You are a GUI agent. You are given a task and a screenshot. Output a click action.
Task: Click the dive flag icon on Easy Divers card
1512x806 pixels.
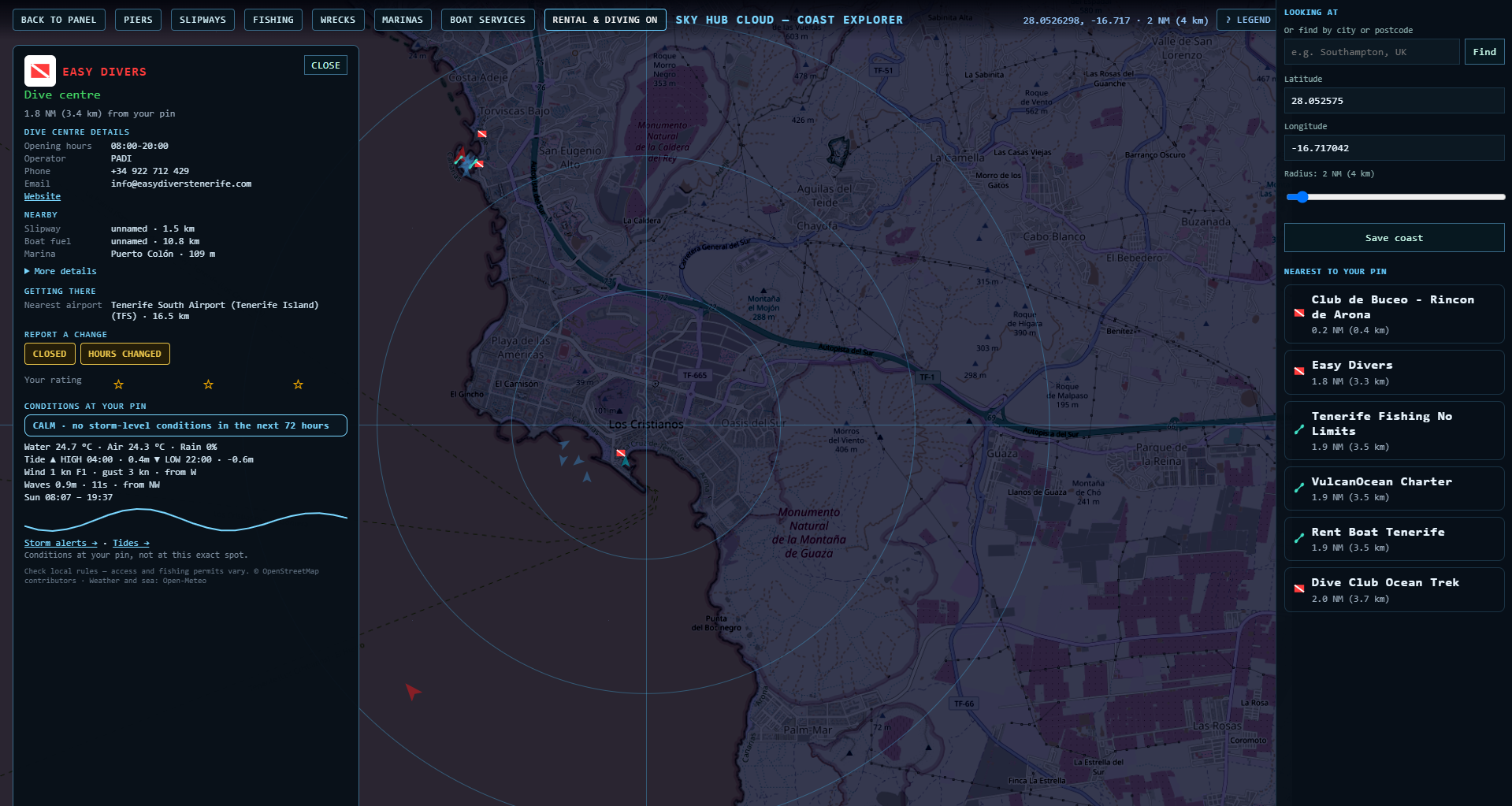1299,372
